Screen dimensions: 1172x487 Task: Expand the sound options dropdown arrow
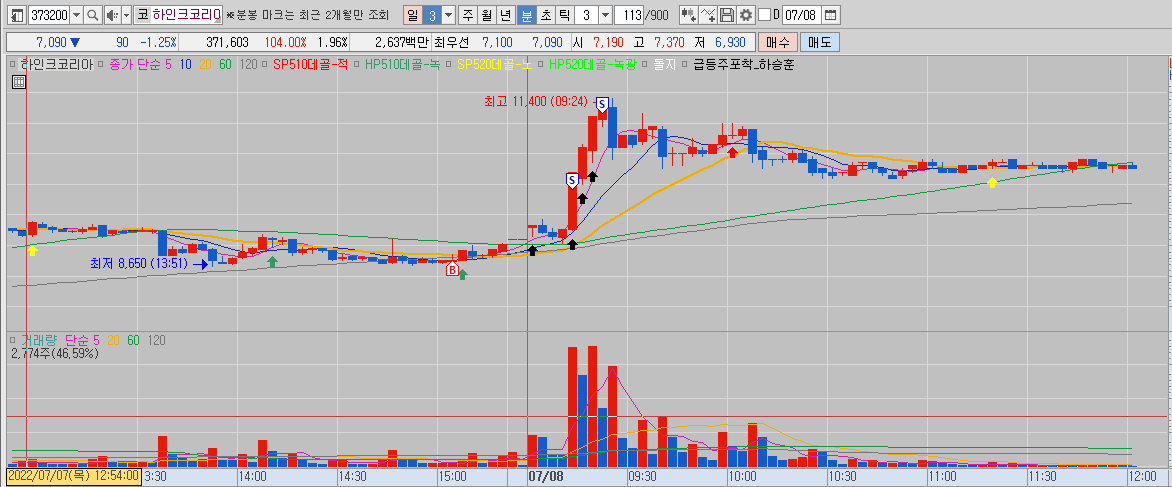click(126, 14)
